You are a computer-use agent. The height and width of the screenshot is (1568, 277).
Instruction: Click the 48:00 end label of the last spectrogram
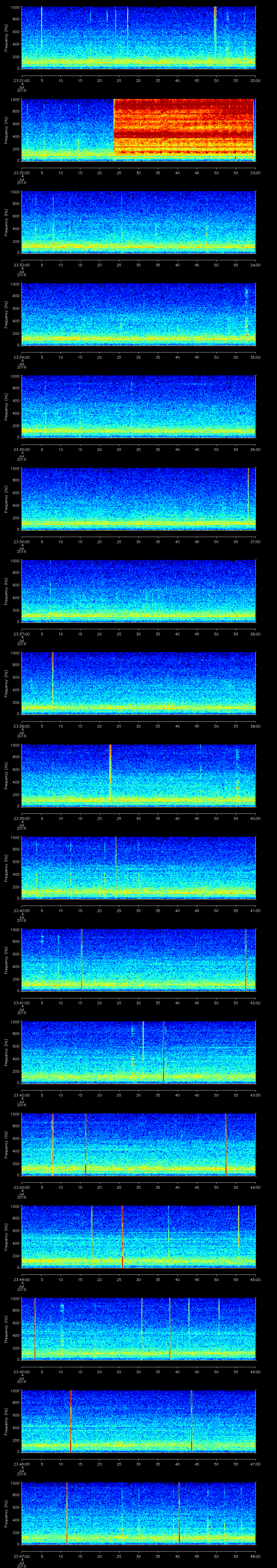[255, 1556]
